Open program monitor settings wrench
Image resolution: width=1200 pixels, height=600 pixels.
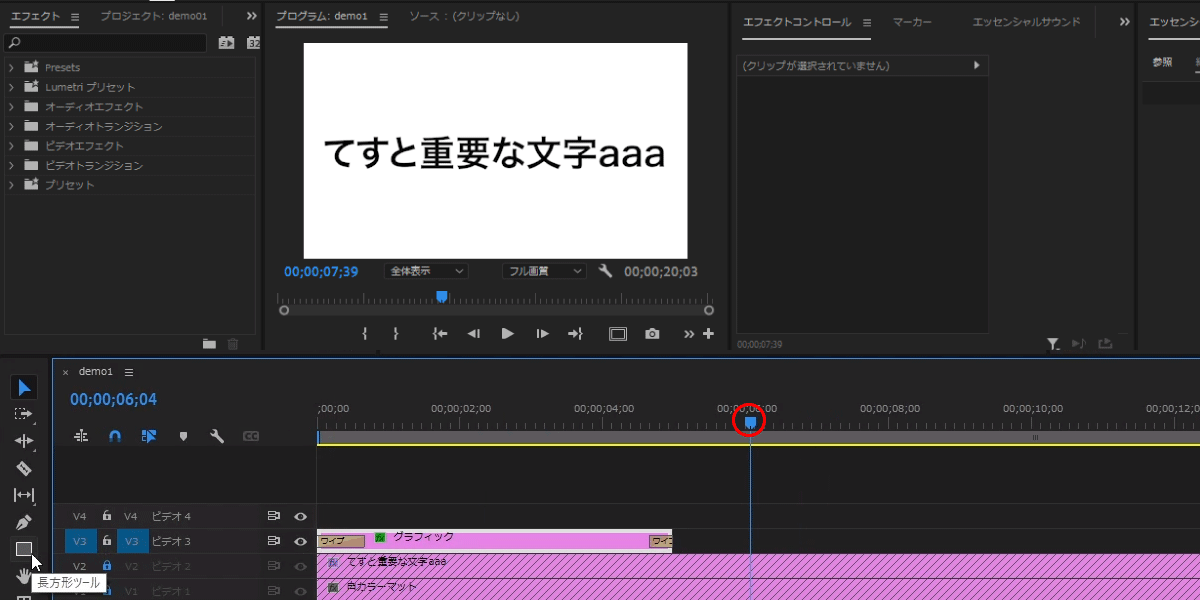[x=605, y=271]
